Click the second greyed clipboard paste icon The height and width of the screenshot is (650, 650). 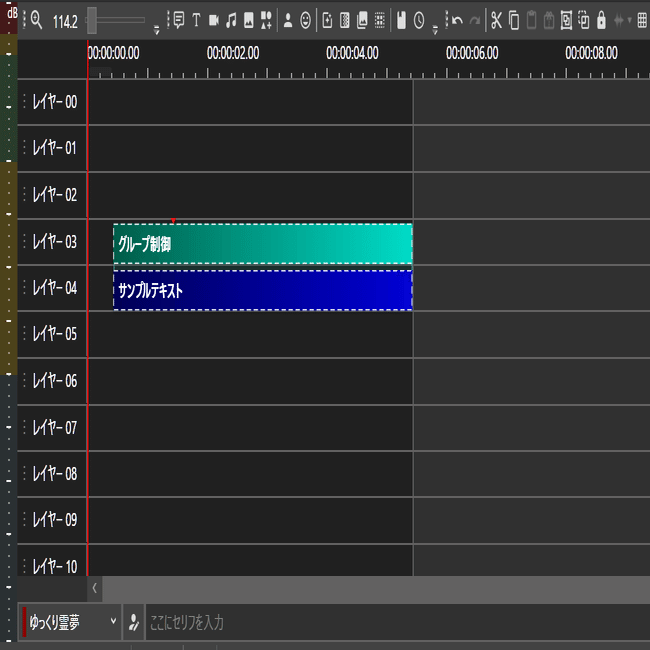pyautogui.click(x=549, y=20)
